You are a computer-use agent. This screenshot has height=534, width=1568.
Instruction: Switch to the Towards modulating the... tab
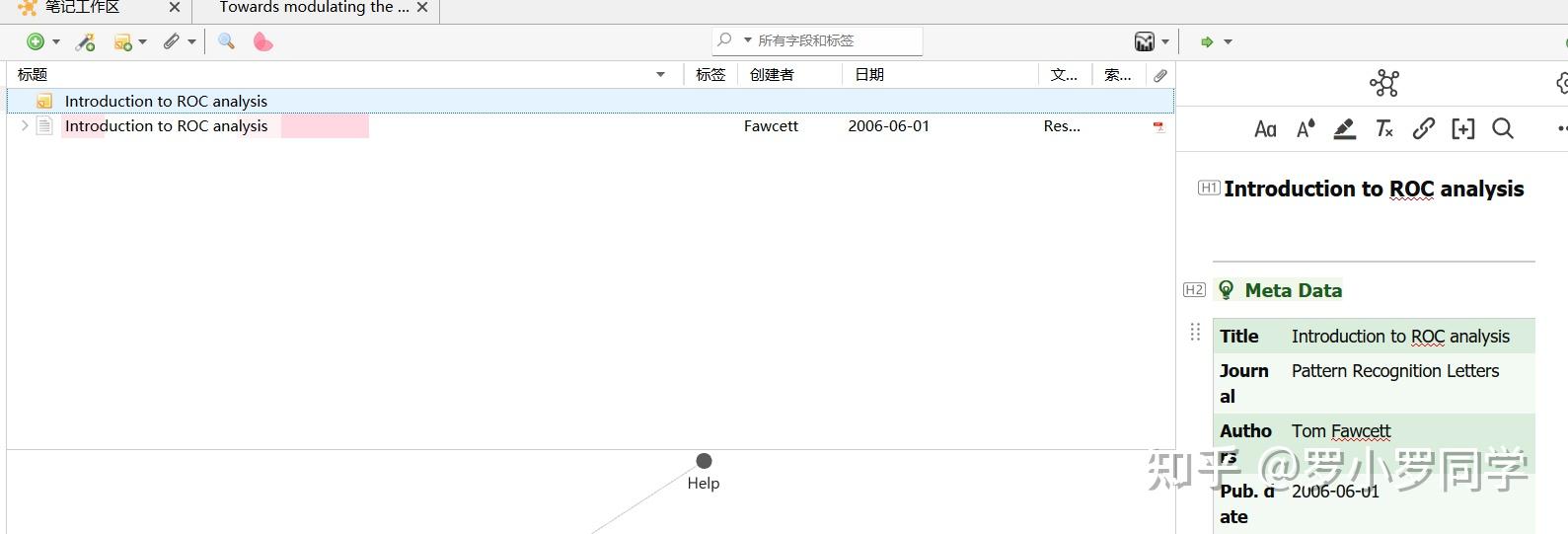pos(314,7)
